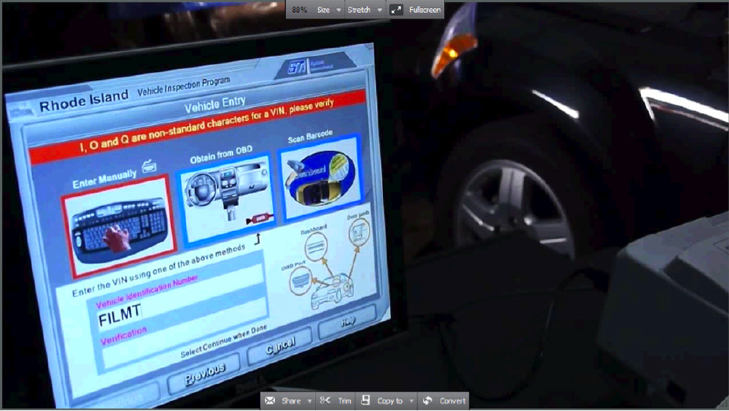The width and height of the screenshot is (729, 411).
Task: Click the Fullscreen text label
Action: (425, 9)
